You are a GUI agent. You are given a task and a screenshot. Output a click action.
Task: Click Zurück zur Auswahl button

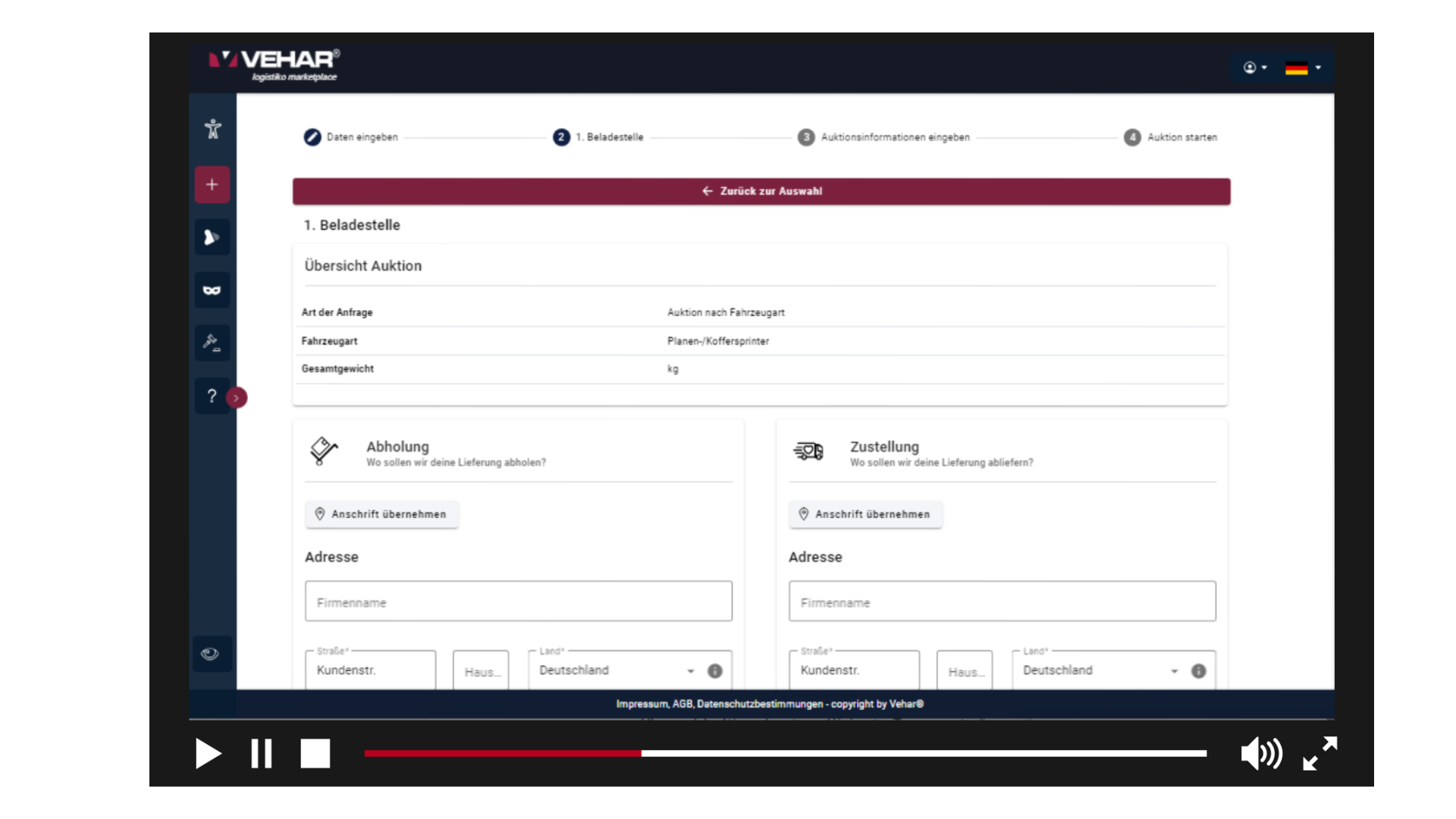(x=761, y=191)
